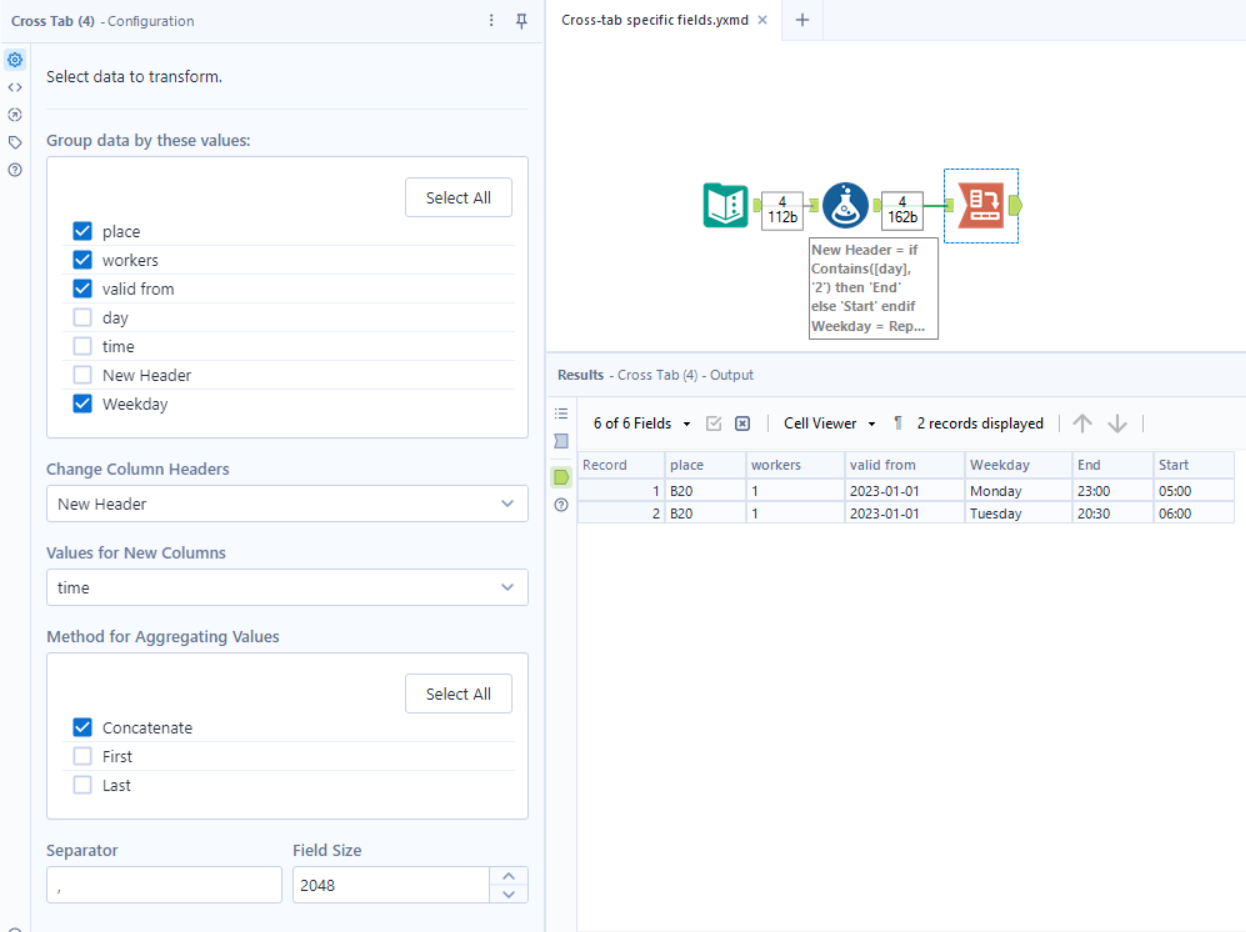This screenshot has height=932, width=1246.
Task: Show metadata view in the Results panel
Action: coord(561,440)
